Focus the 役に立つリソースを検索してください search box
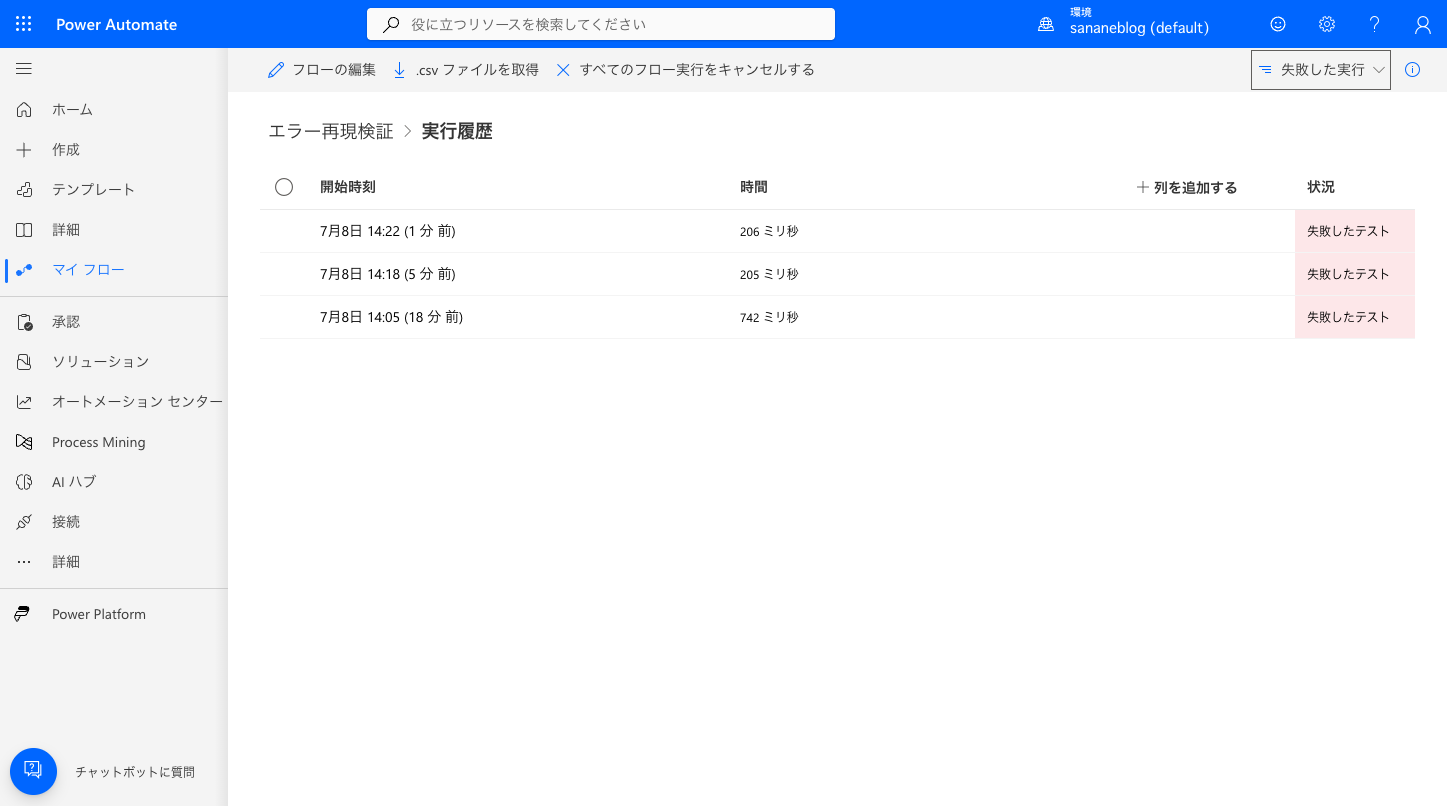The height and width of the screenshot is (806, 1447). (601, 24)
